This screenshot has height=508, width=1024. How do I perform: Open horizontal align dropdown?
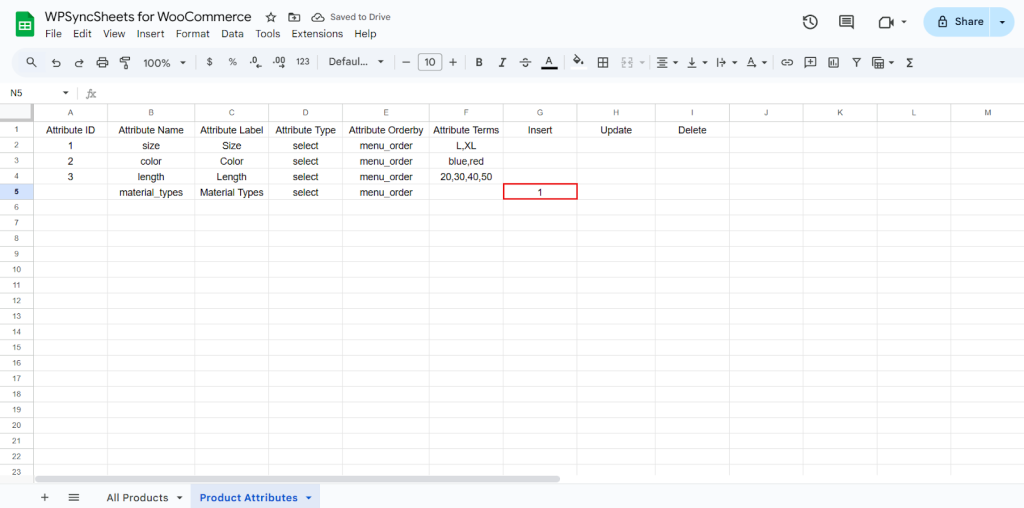[667, 63]
